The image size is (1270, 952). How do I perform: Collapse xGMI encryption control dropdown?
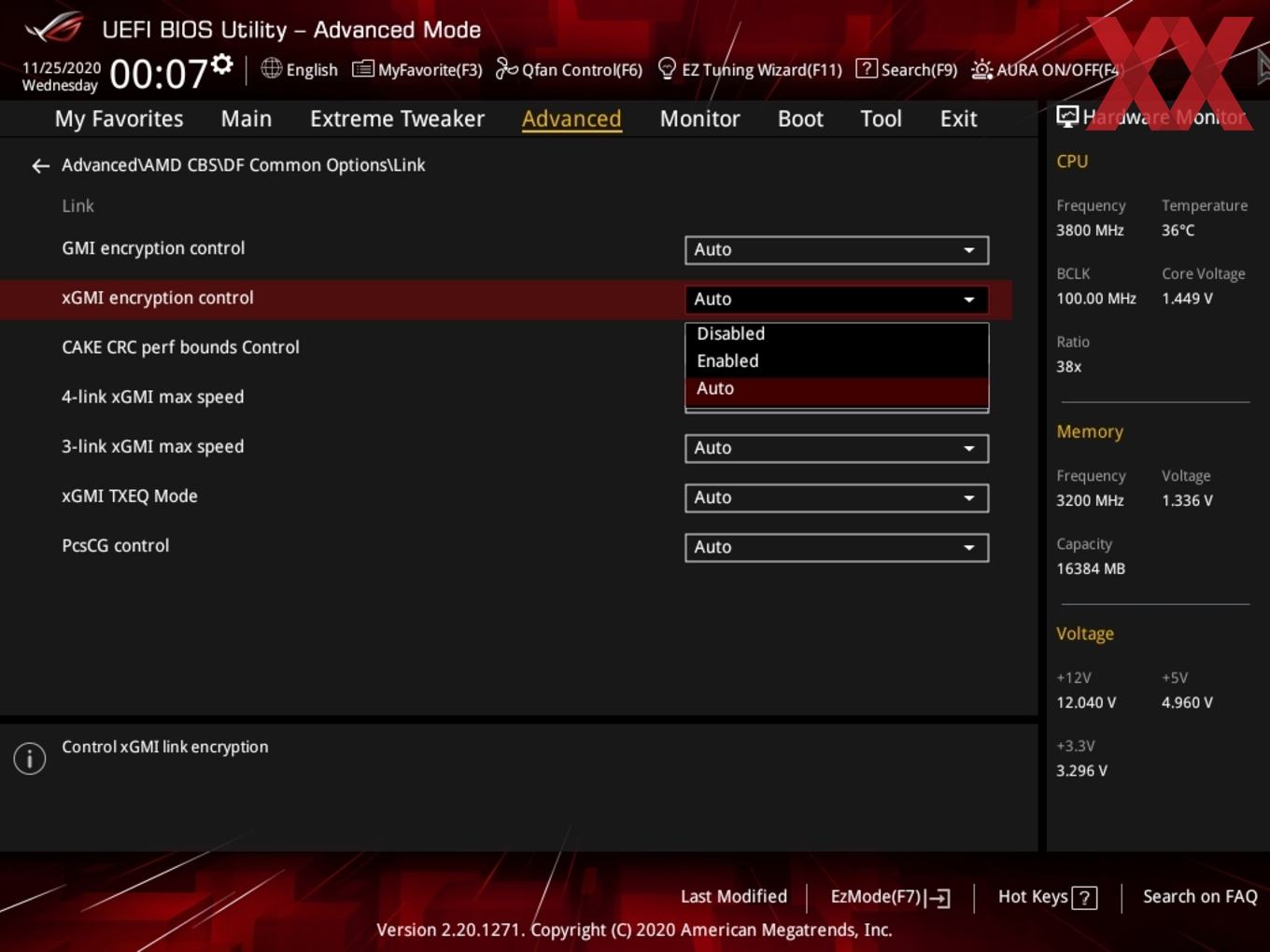click(836, 300)
